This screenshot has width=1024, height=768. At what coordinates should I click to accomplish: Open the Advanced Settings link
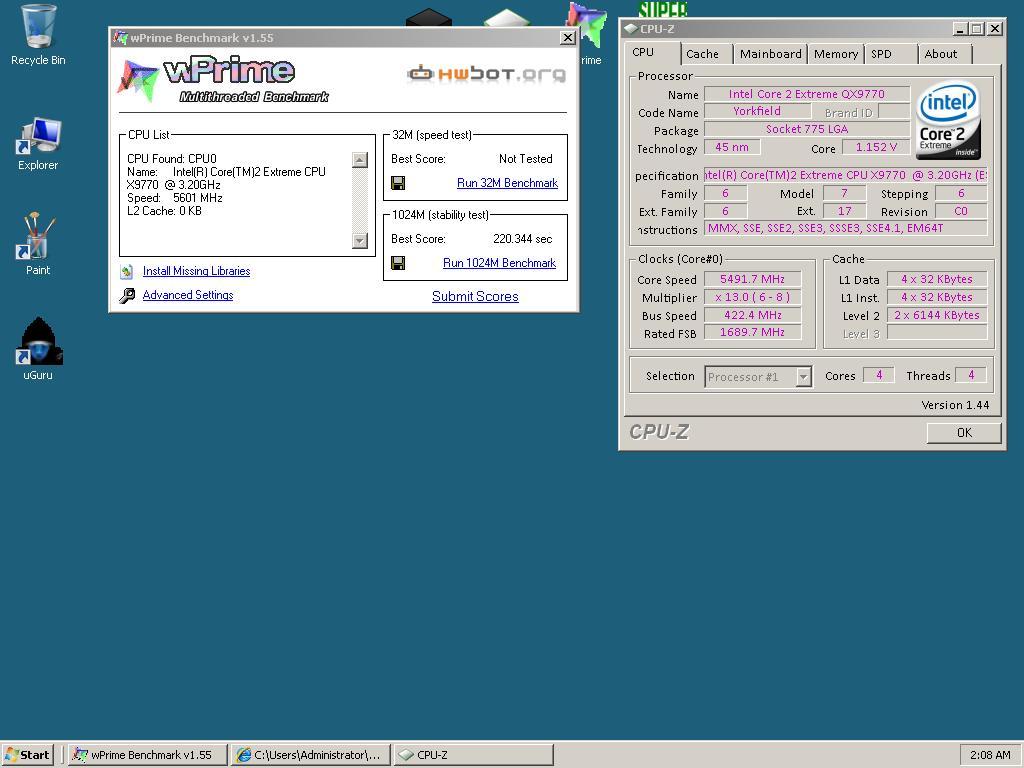pos(187,295)
